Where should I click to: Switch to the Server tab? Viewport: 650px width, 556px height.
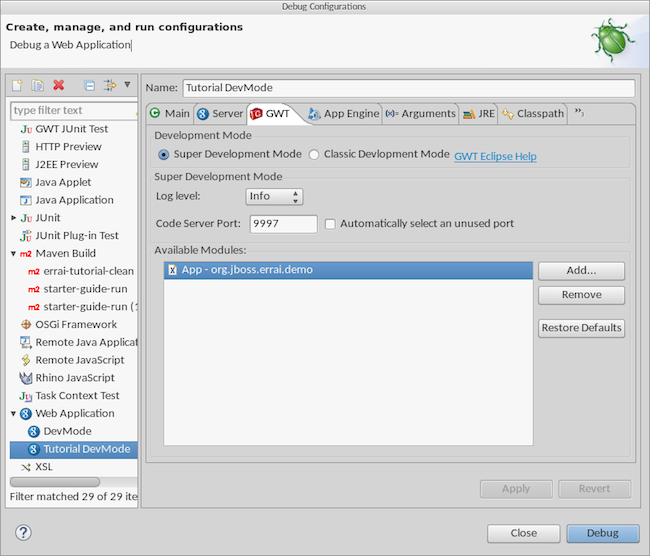pyautogui.click(x=220, y=114)
